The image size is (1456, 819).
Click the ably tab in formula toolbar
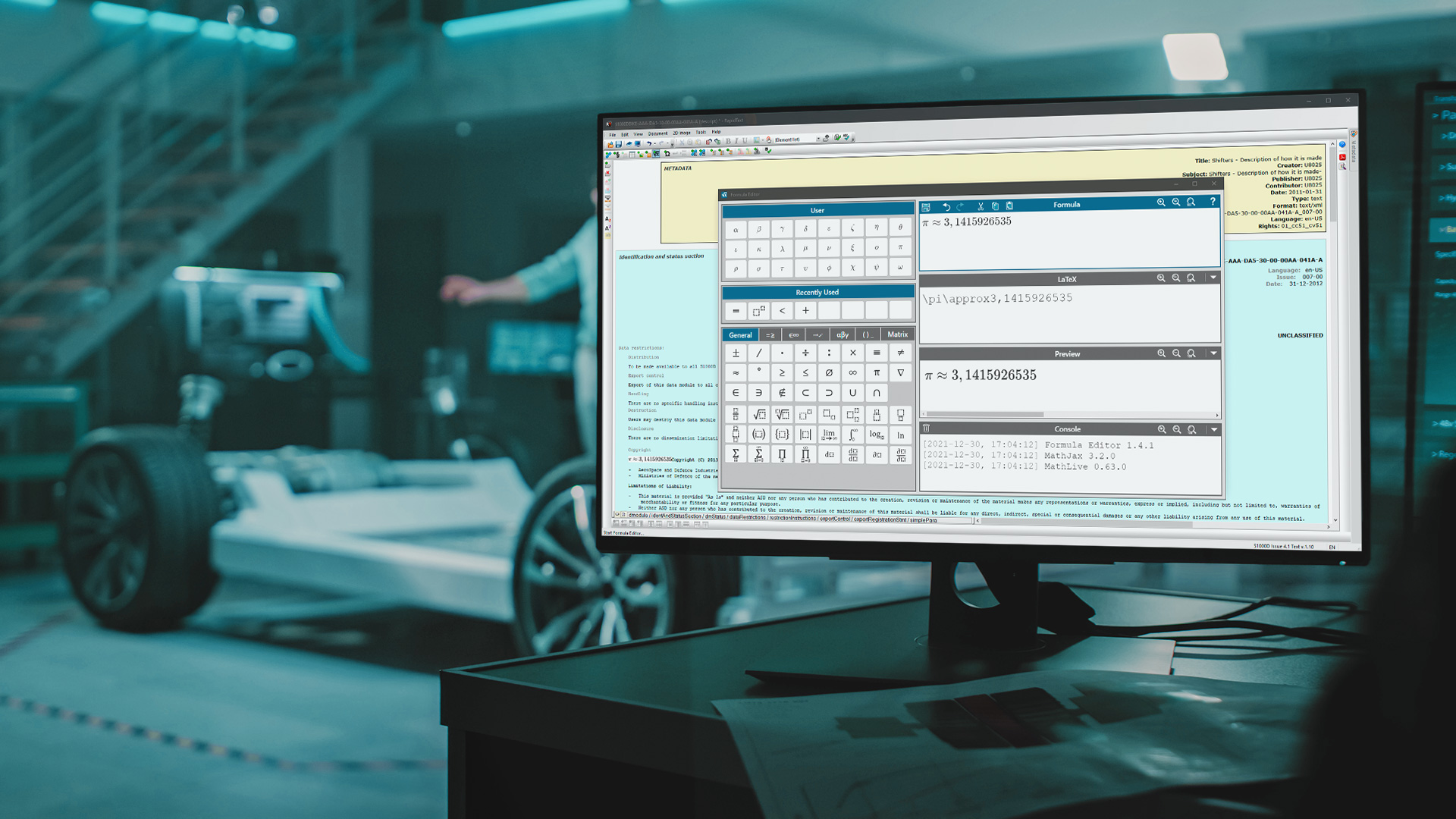point(843,334)
